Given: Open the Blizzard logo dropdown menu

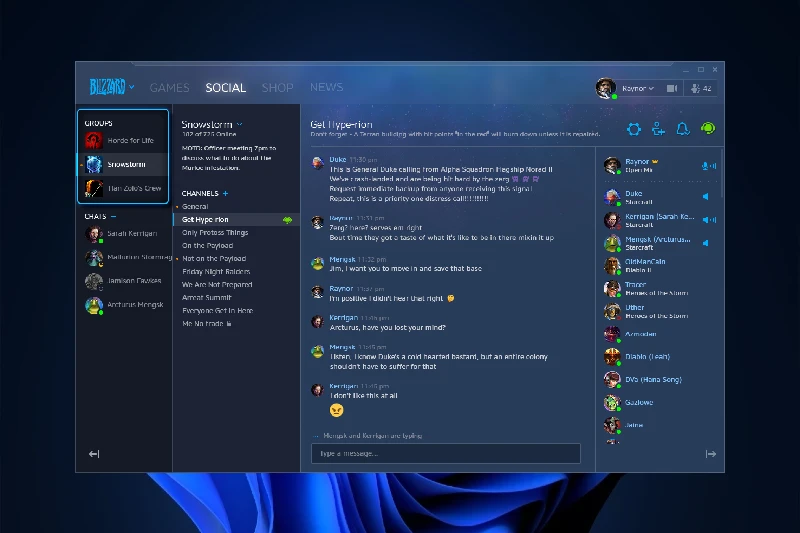Looking at the screenshot, I should click(110, 88).
